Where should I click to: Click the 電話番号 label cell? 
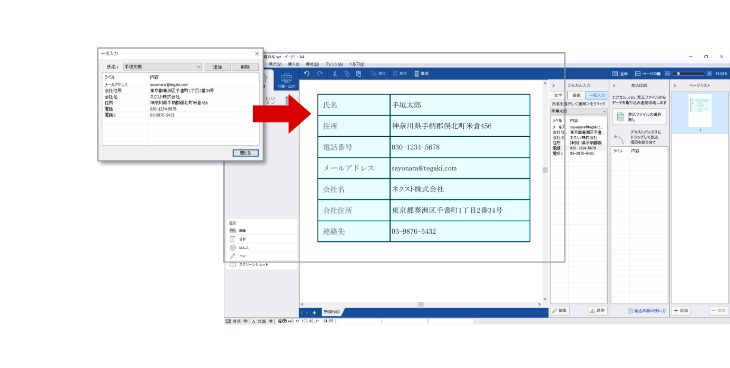tap(354, 147)
